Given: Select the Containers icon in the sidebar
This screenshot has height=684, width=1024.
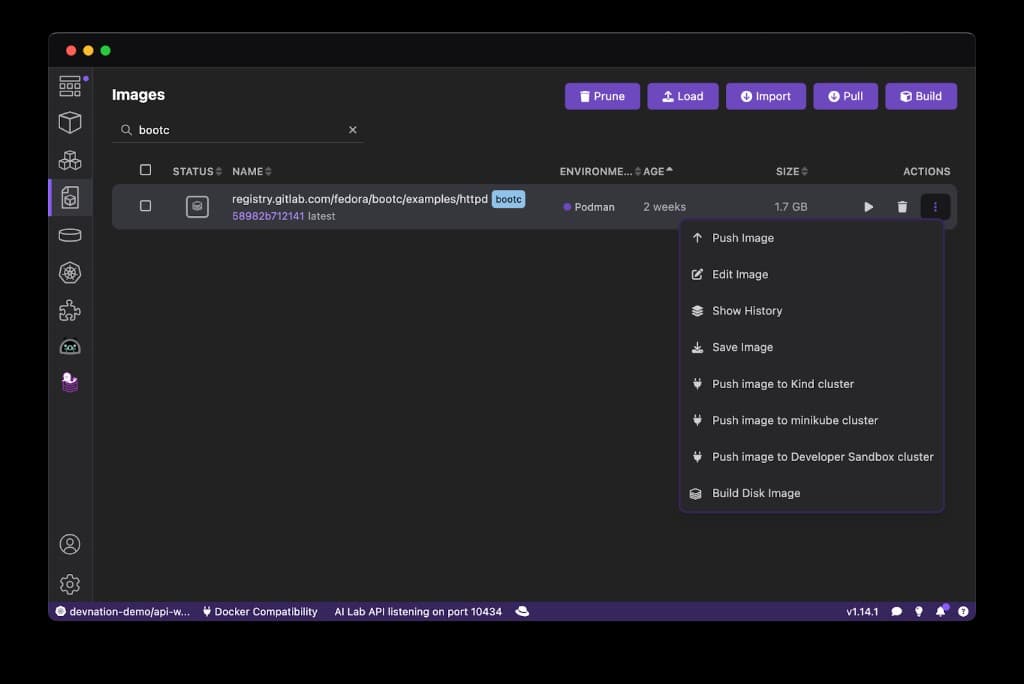Looking at the screenshot, I should [x=69, y=122].
